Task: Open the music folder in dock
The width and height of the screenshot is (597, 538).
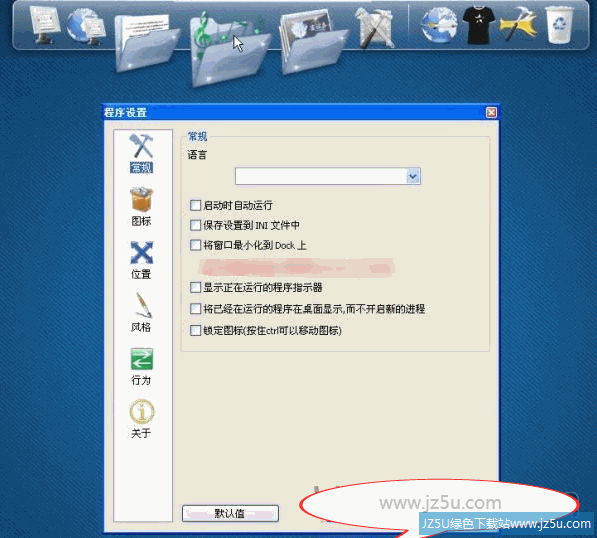Action: click(x=230, y=49)
